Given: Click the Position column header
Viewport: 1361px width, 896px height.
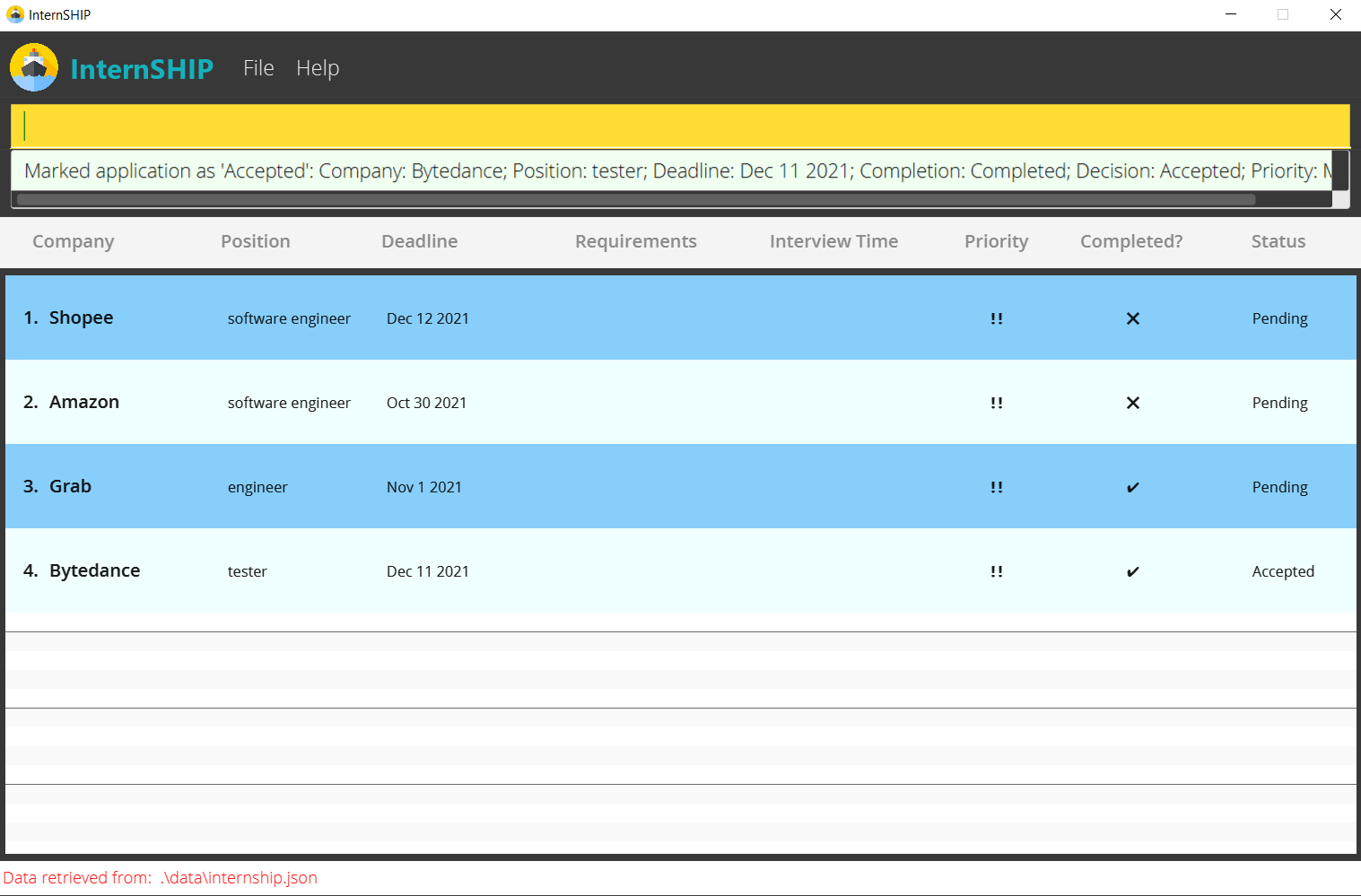Looking at the screenshot, I should point(256,241).
